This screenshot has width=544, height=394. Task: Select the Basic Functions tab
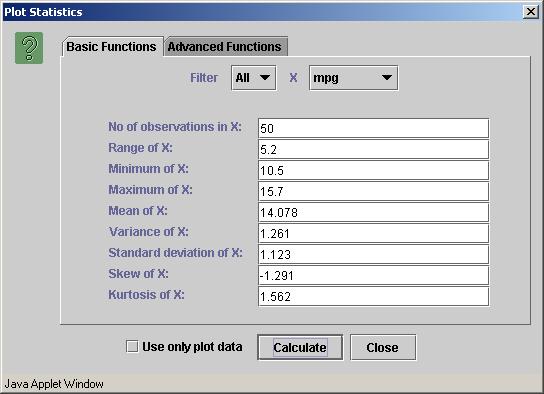111,46
